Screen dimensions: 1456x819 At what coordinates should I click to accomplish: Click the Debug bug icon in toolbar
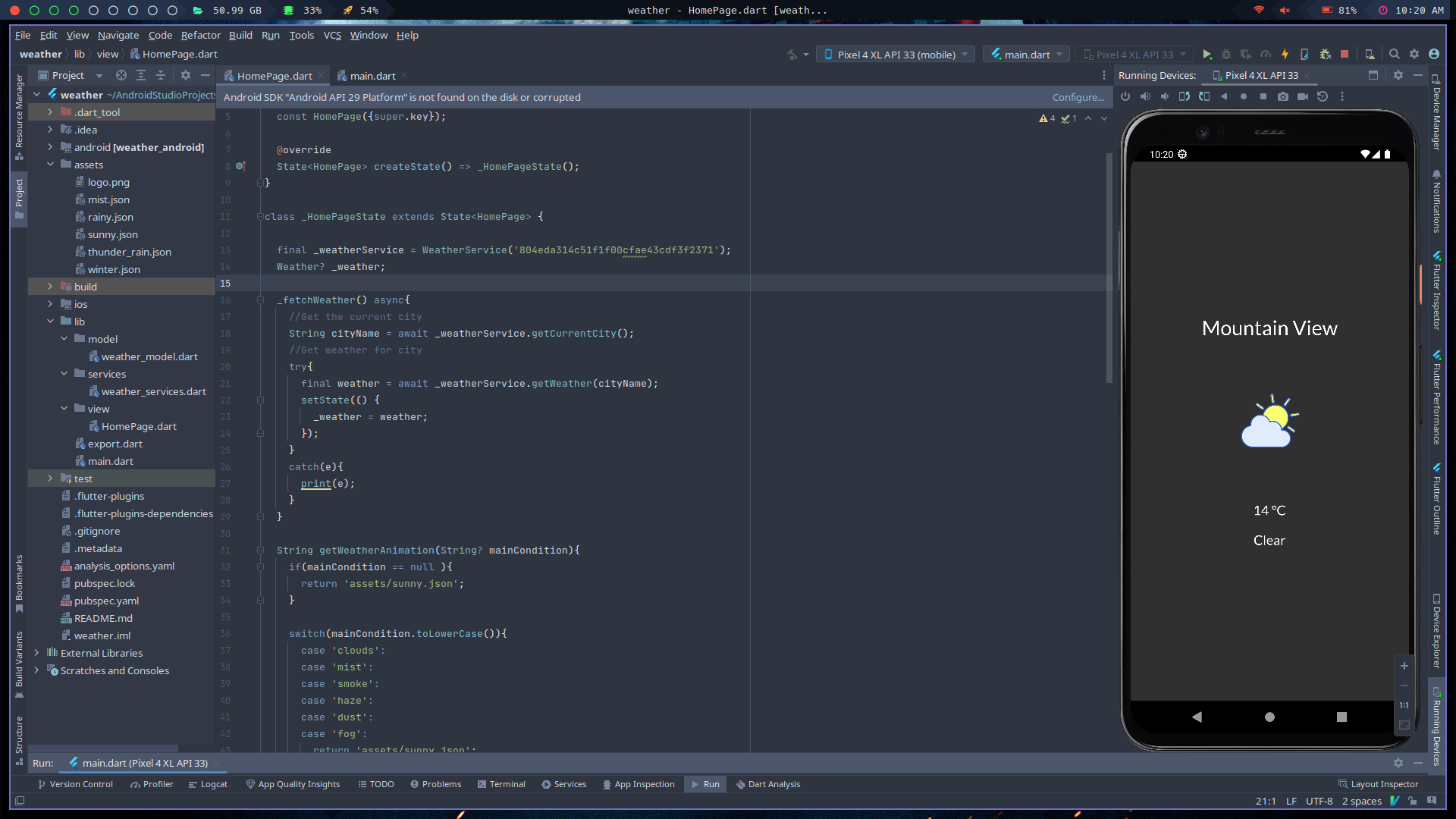coord(1225,55)
